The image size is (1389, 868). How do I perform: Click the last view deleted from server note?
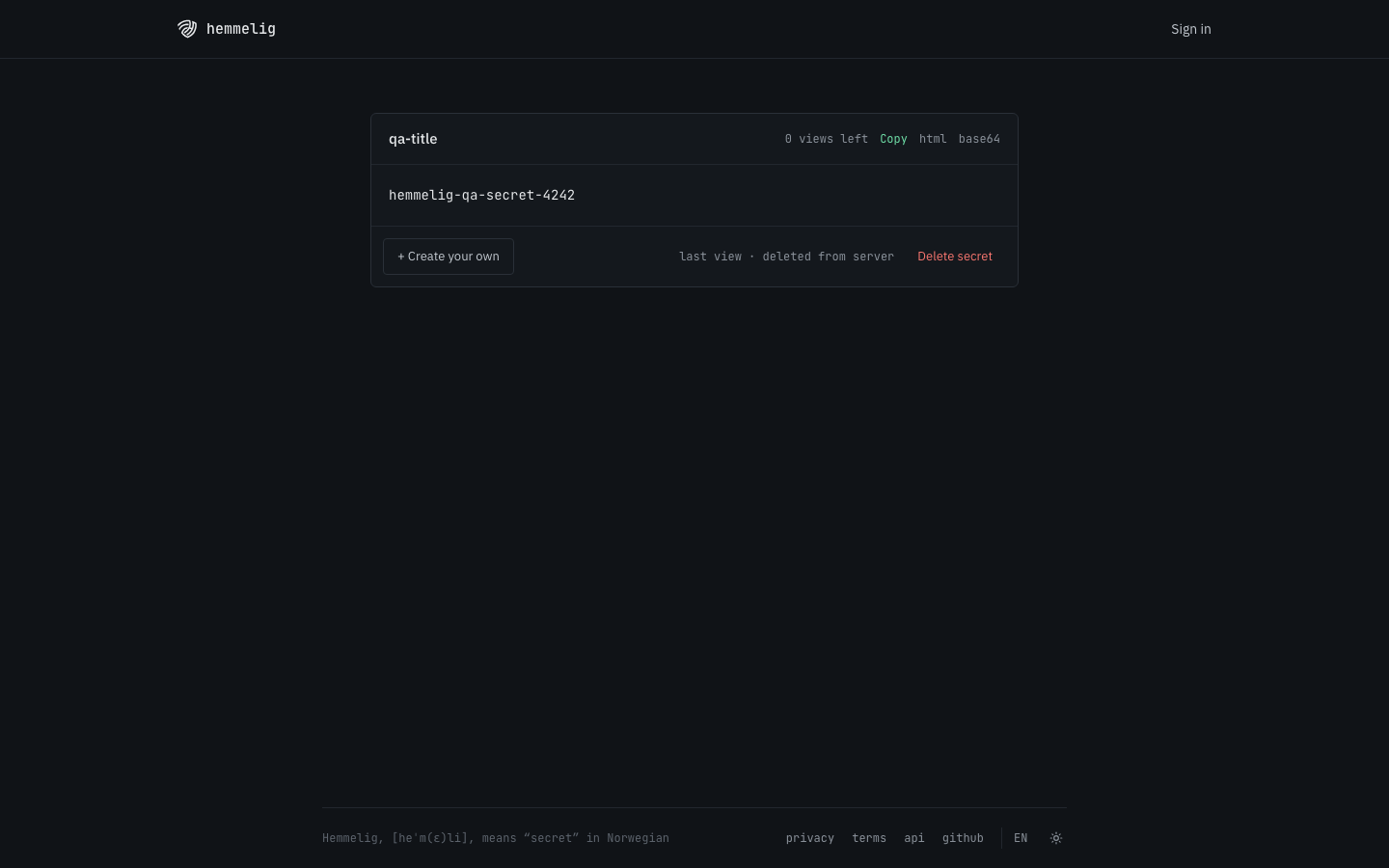click(786, 257)
